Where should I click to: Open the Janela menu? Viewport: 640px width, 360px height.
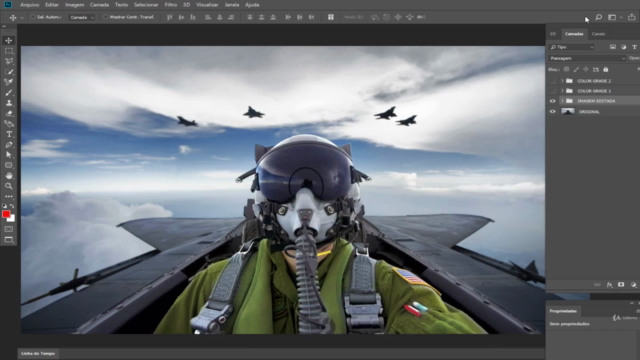click(232, 5)
